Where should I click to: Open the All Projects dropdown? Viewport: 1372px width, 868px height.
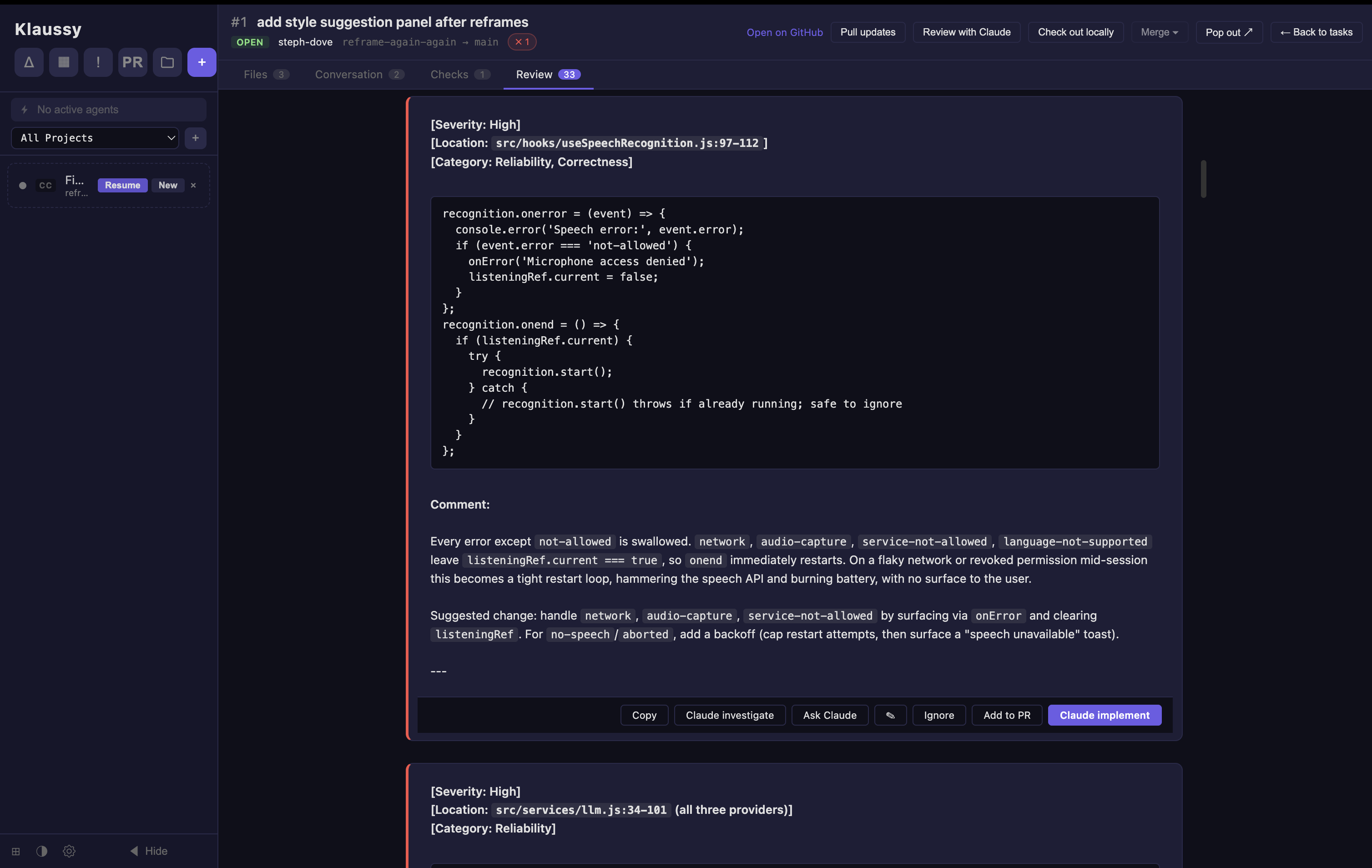(95, 138)
